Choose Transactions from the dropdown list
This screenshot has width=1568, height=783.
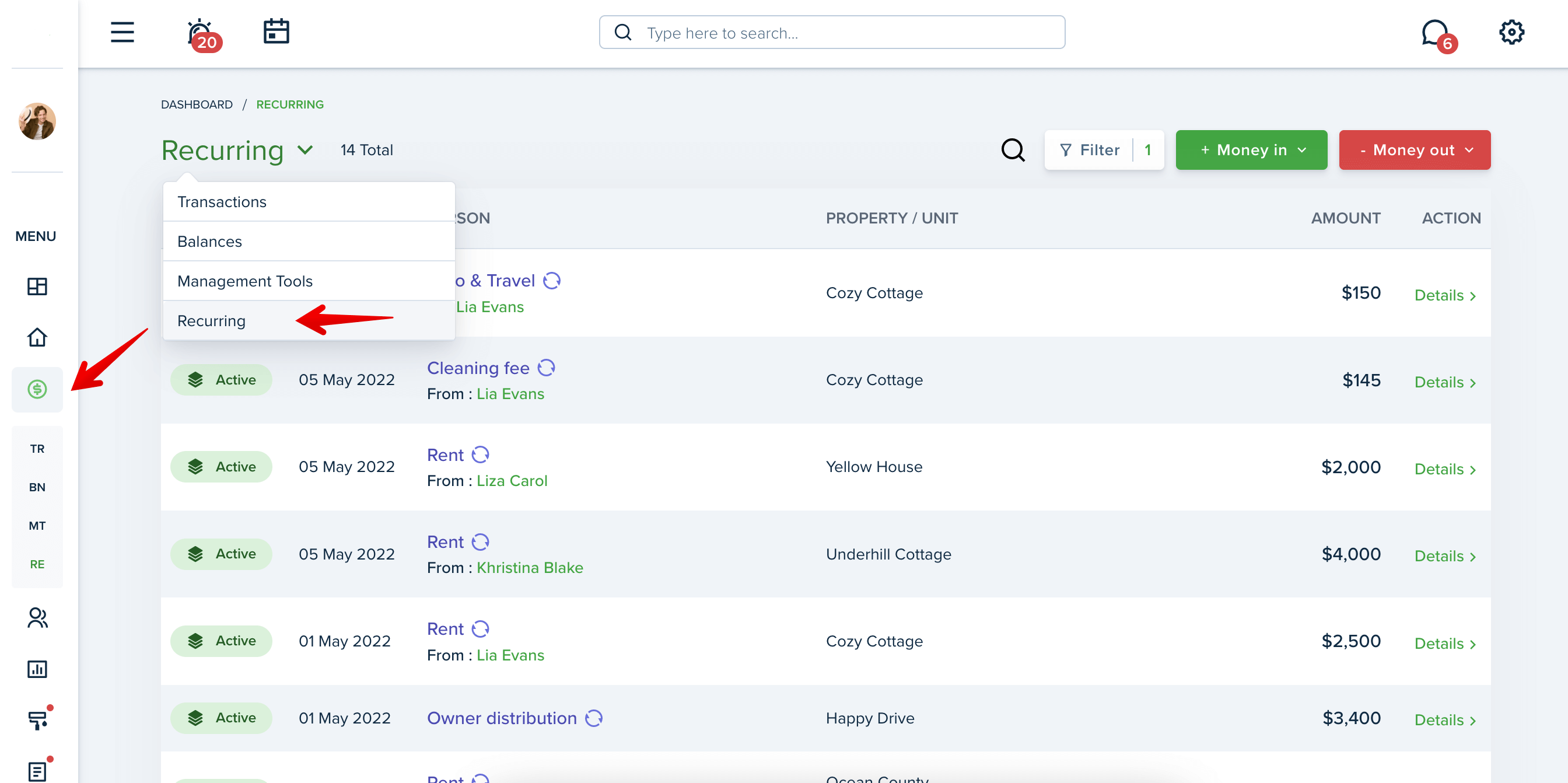pos(309,201)
